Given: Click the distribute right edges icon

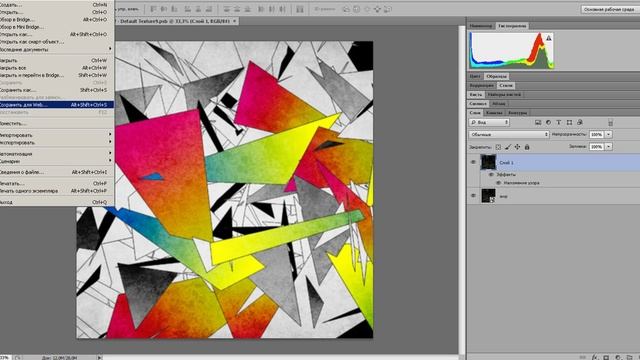Looking at the screenshot, I should point(282,9).
